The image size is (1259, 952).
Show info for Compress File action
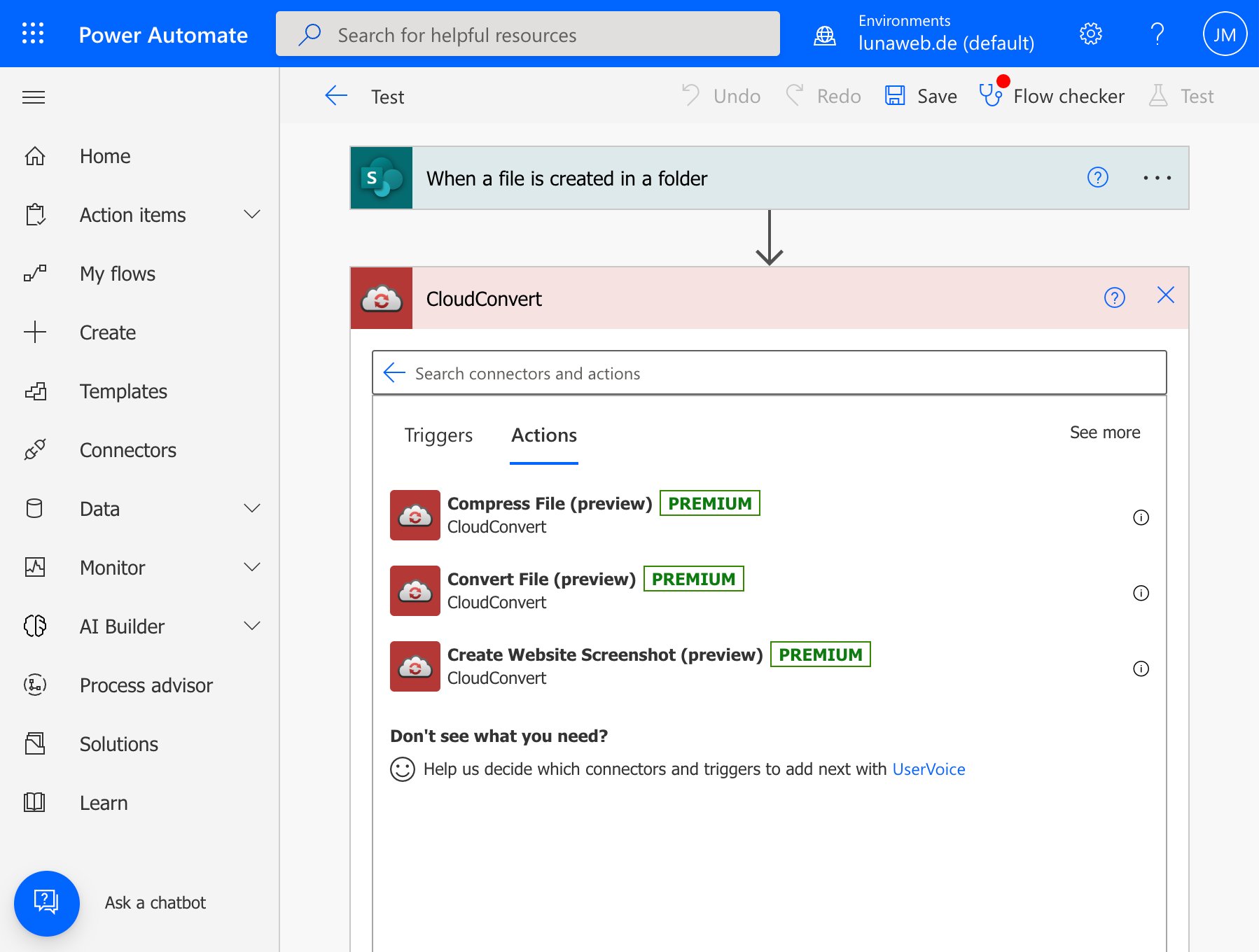[1141, 518]
